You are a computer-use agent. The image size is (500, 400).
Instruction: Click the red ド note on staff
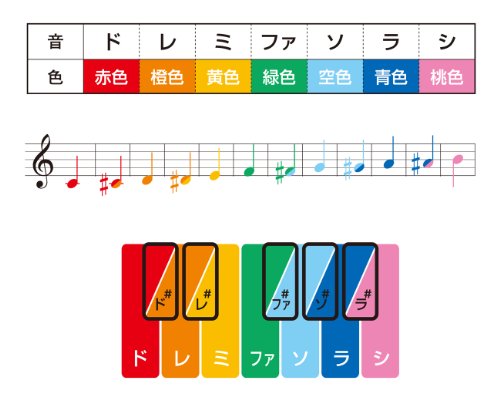(x=74, y=172)
